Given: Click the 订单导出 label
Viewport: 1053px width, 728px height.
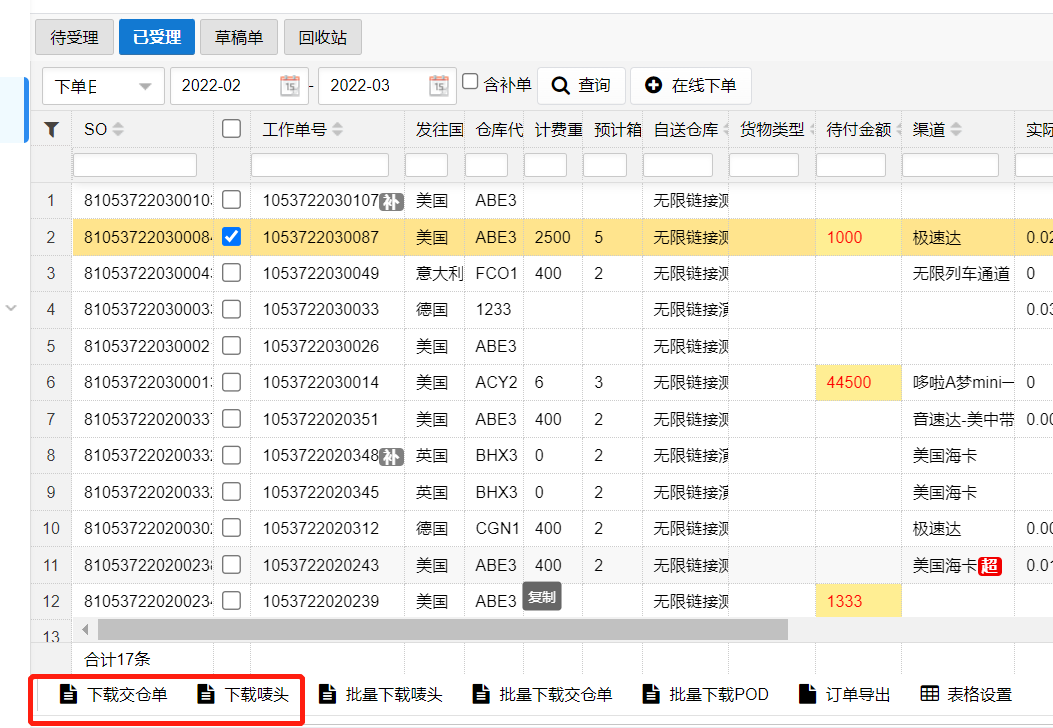Looking at the screenshot, I should coord(858,694).
